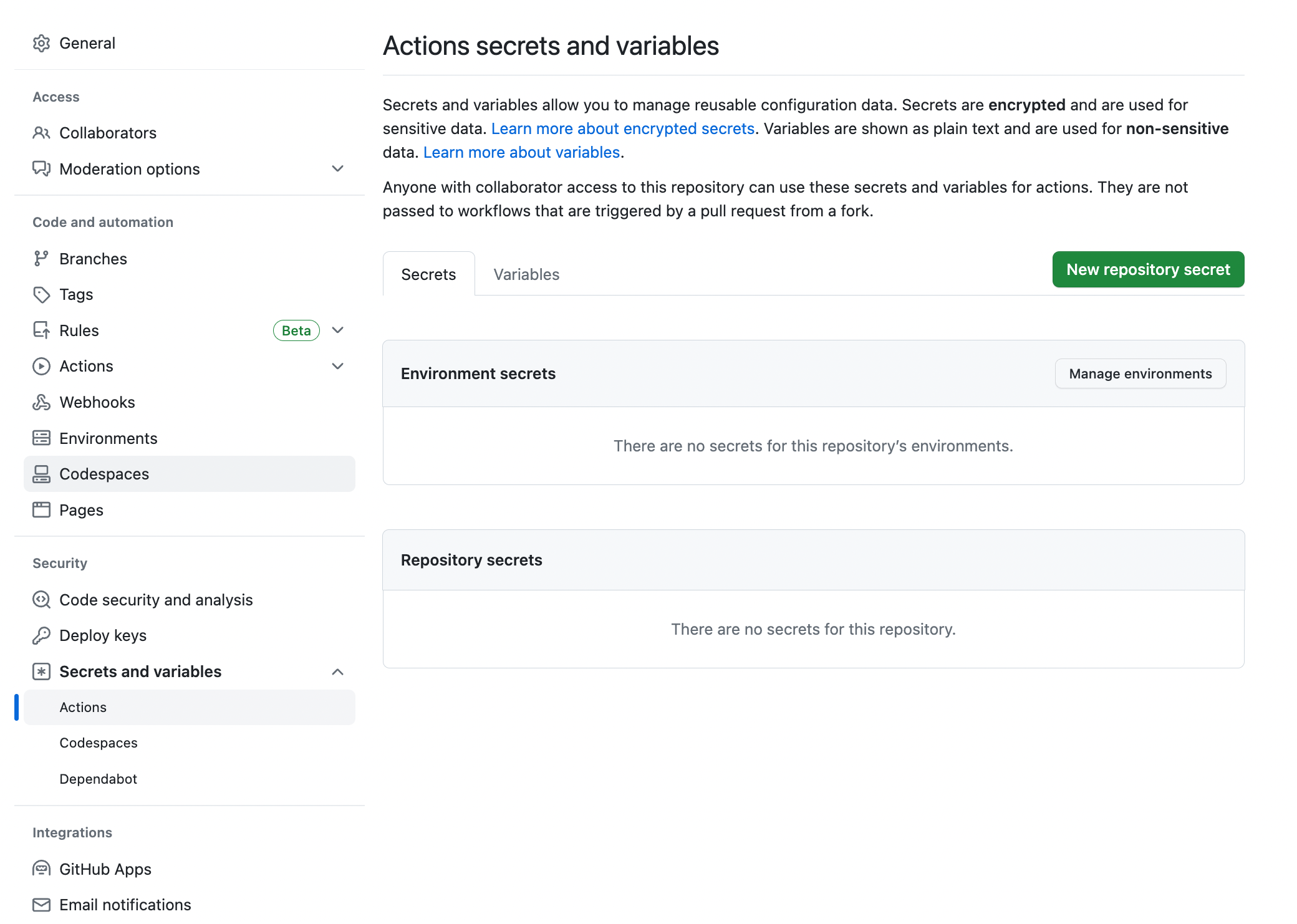1297x924 pixels.
Task: Expand the Actions sidebar chevron
Action: [x=337, y=366]
